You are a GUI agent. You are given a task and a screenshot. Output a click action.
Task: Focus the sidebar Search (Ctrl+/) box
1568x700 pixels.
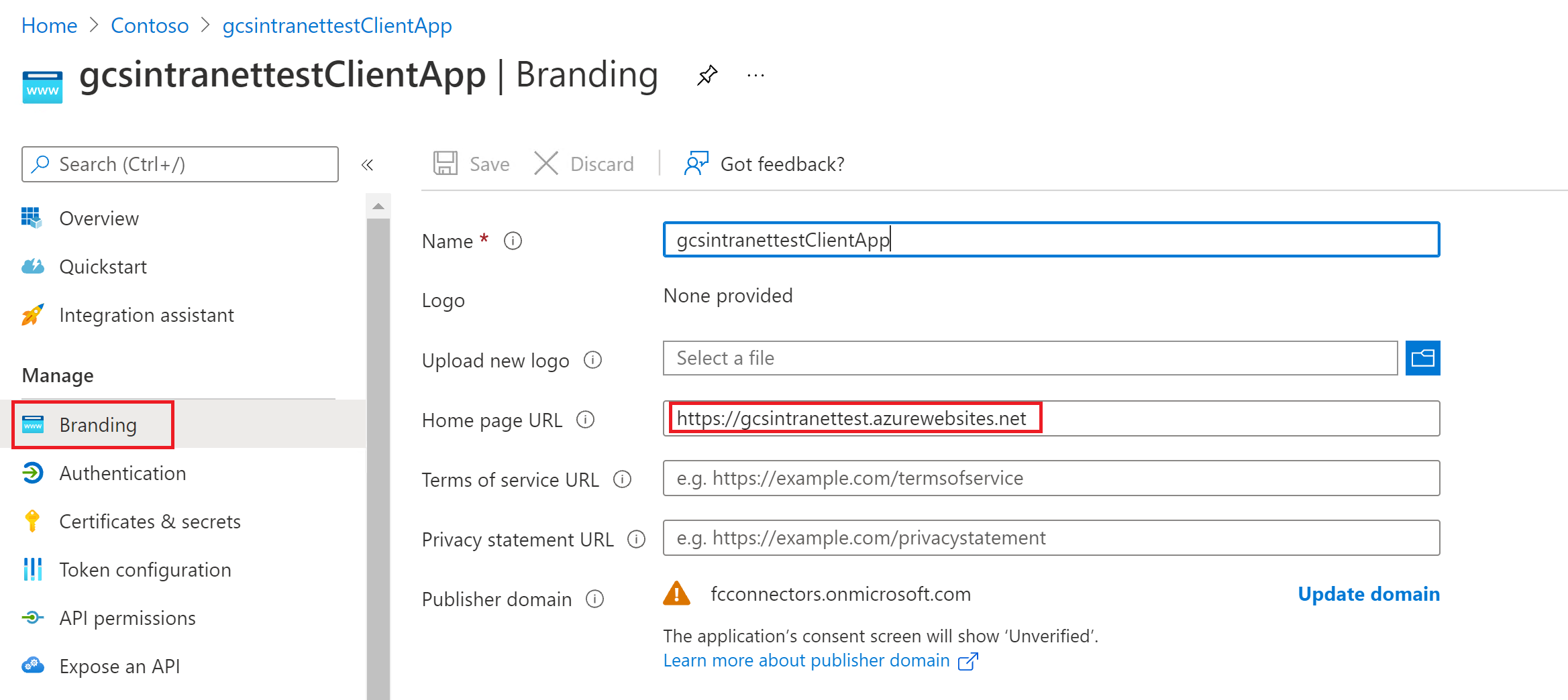[180, 164]
